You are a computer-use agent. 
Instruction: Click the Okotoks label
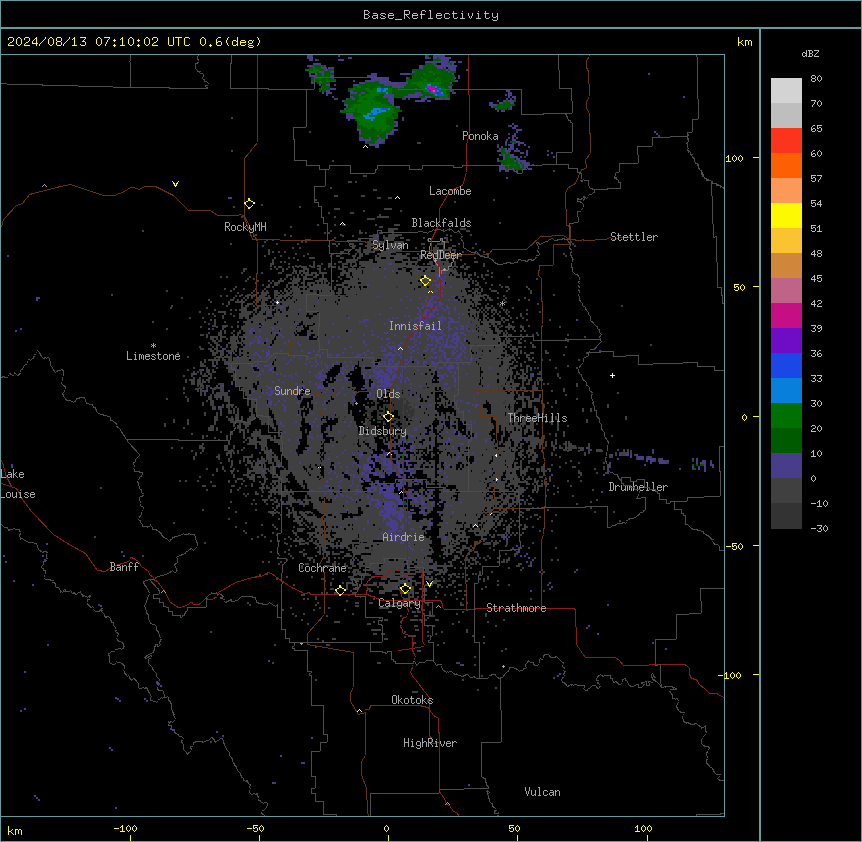412,700
